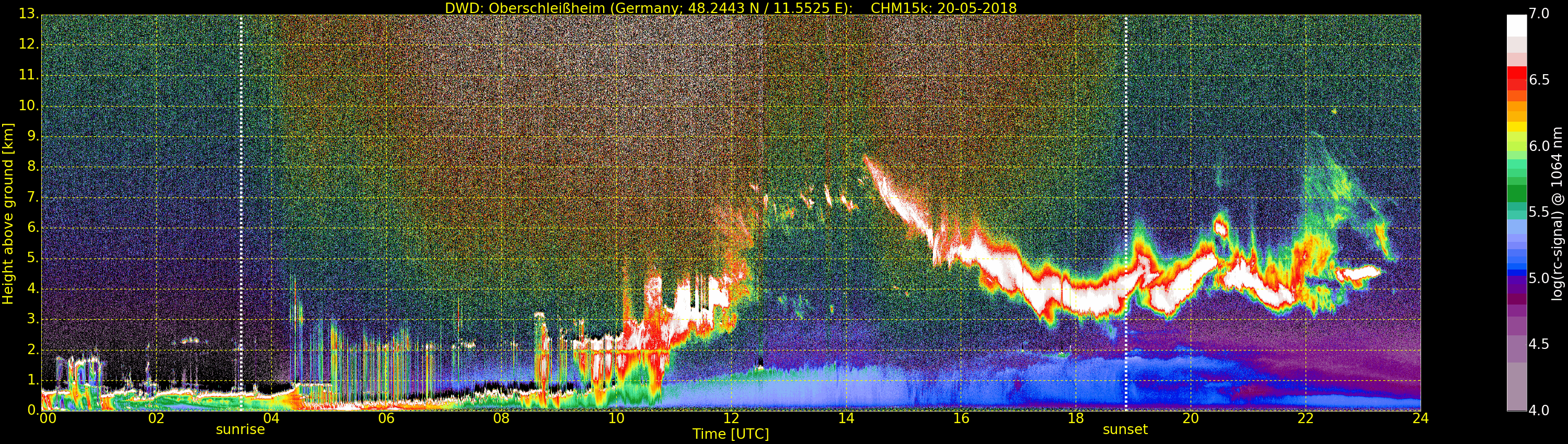Click the '16' time axis tick label
The image size is (1568, 444).
pos(961,418)
